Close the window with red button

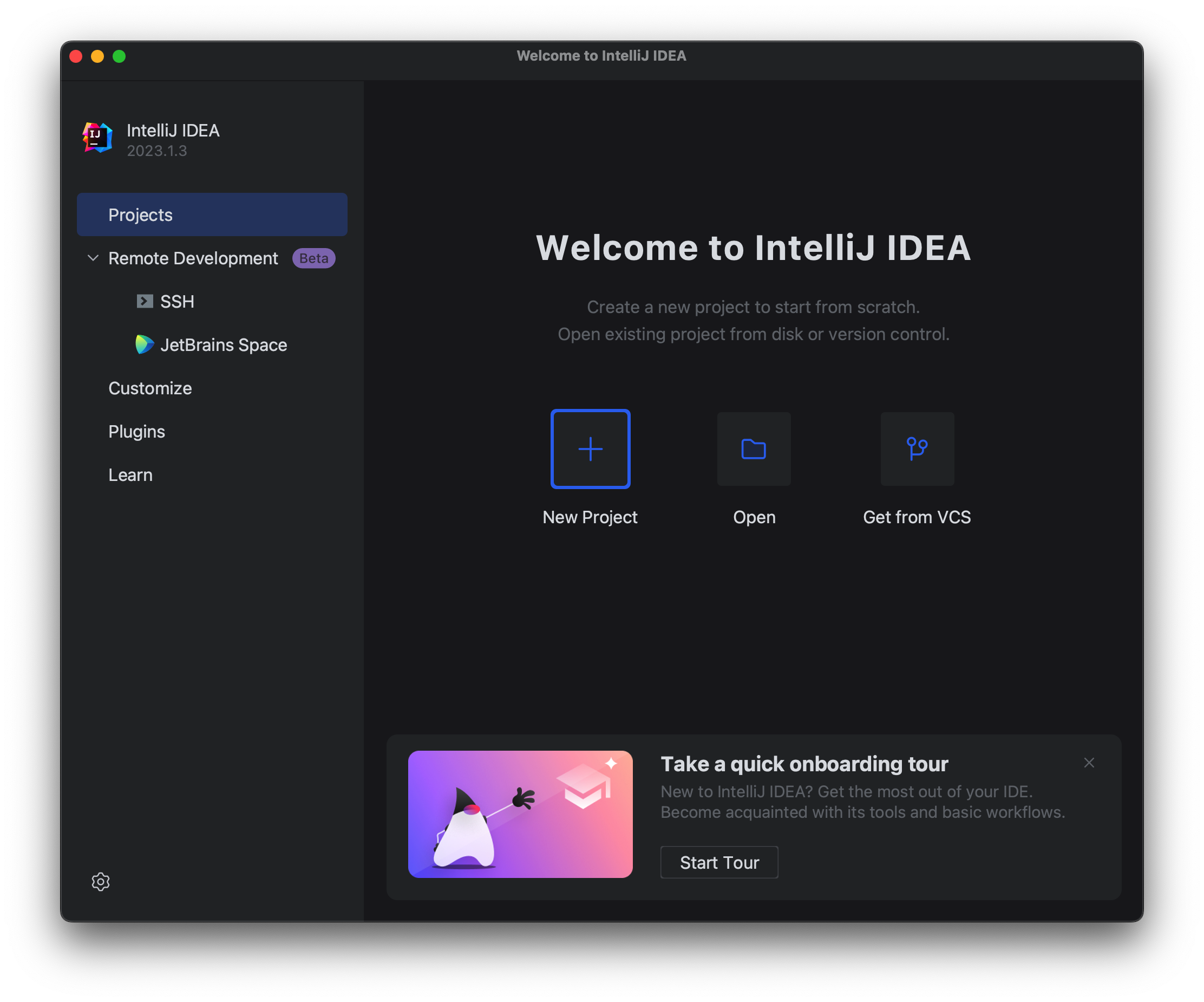76,56
